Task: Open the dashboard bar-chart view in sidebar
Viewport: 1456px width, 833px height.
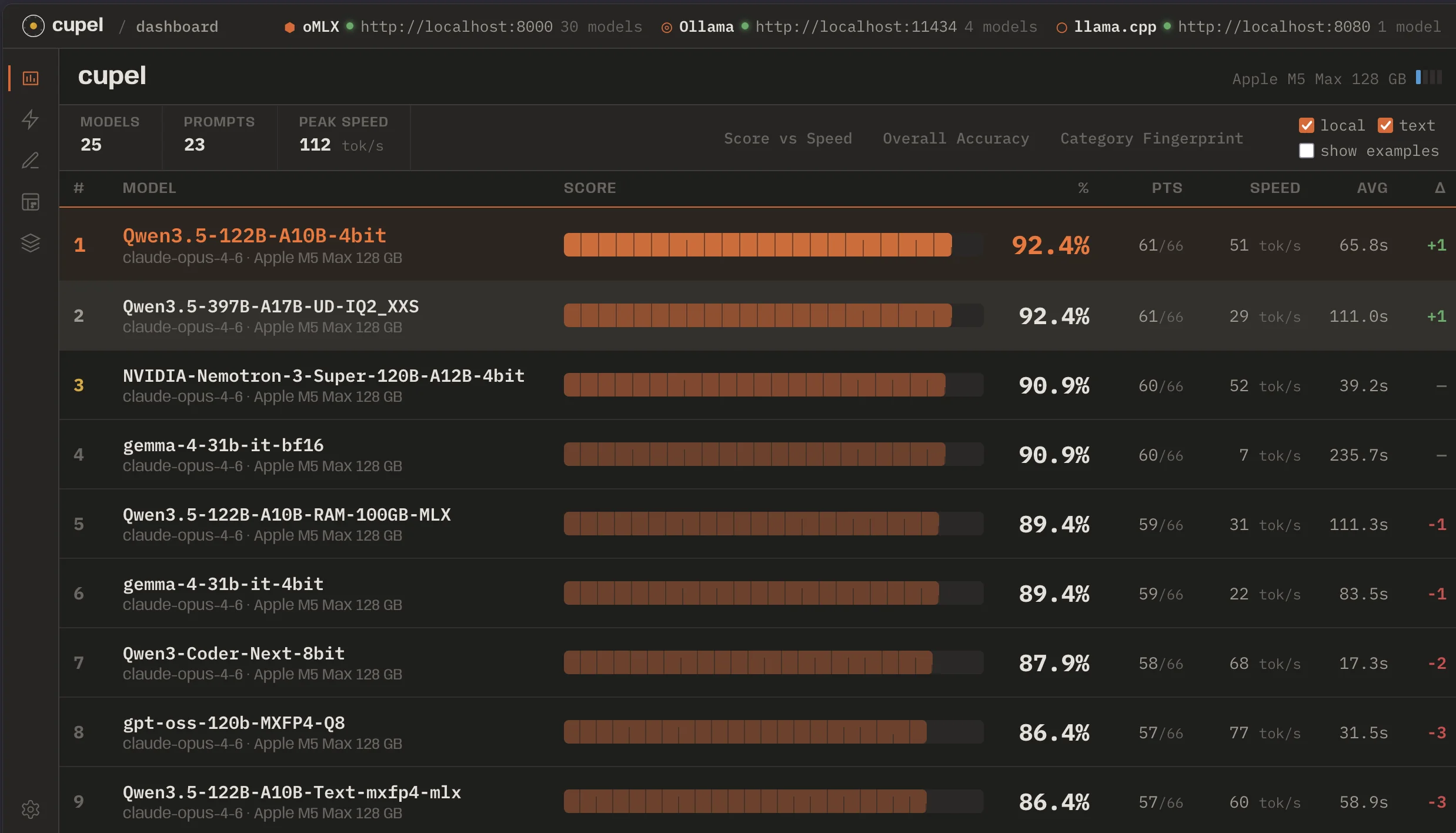Action: (30, 78)
